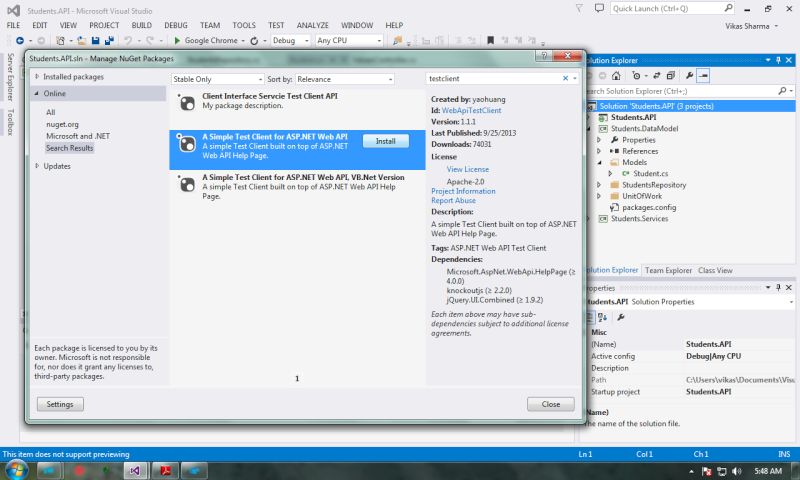Expand the Properties node in Solution Explorer
The image size is (800, 480).
coord(599,140)
